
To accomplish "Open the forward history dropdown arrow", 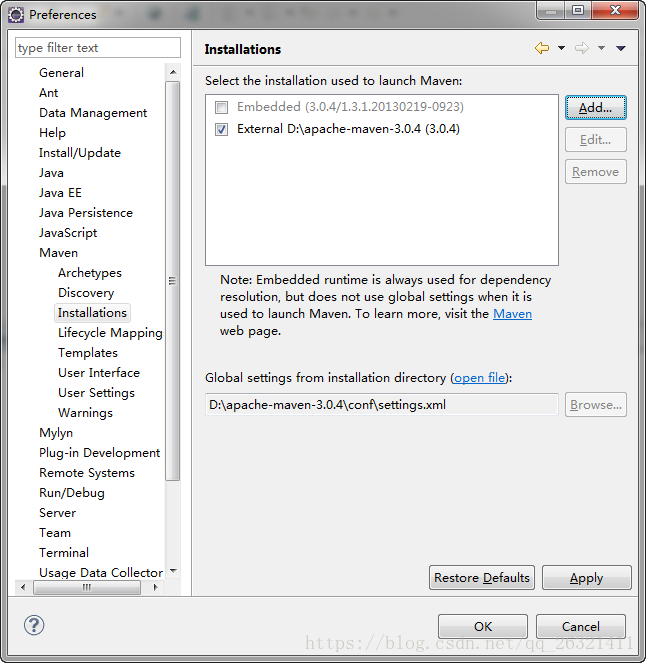I will 601,48.
